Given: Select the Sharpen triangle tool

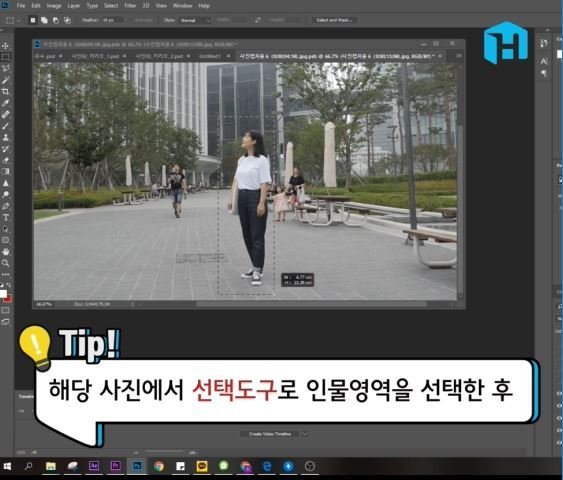Looking at the screenshot, I should pyautogui.click(x=5, y=183).
